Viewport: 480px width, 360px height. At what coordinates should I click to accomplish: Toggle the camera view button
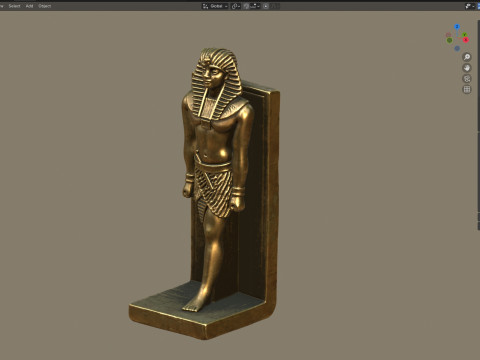(x=467, y=79)
